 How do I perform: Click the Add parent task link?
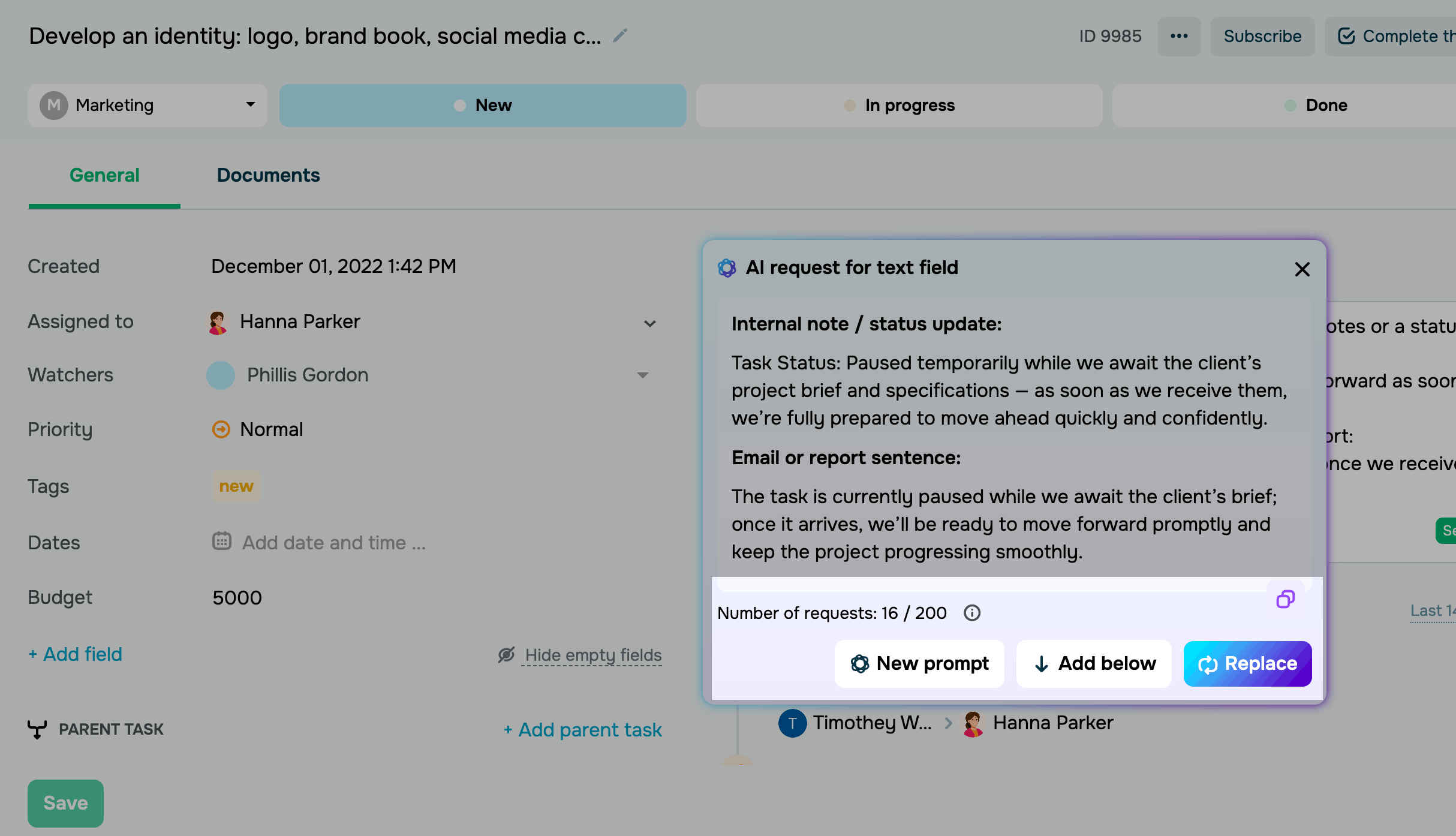click(583, 730)
